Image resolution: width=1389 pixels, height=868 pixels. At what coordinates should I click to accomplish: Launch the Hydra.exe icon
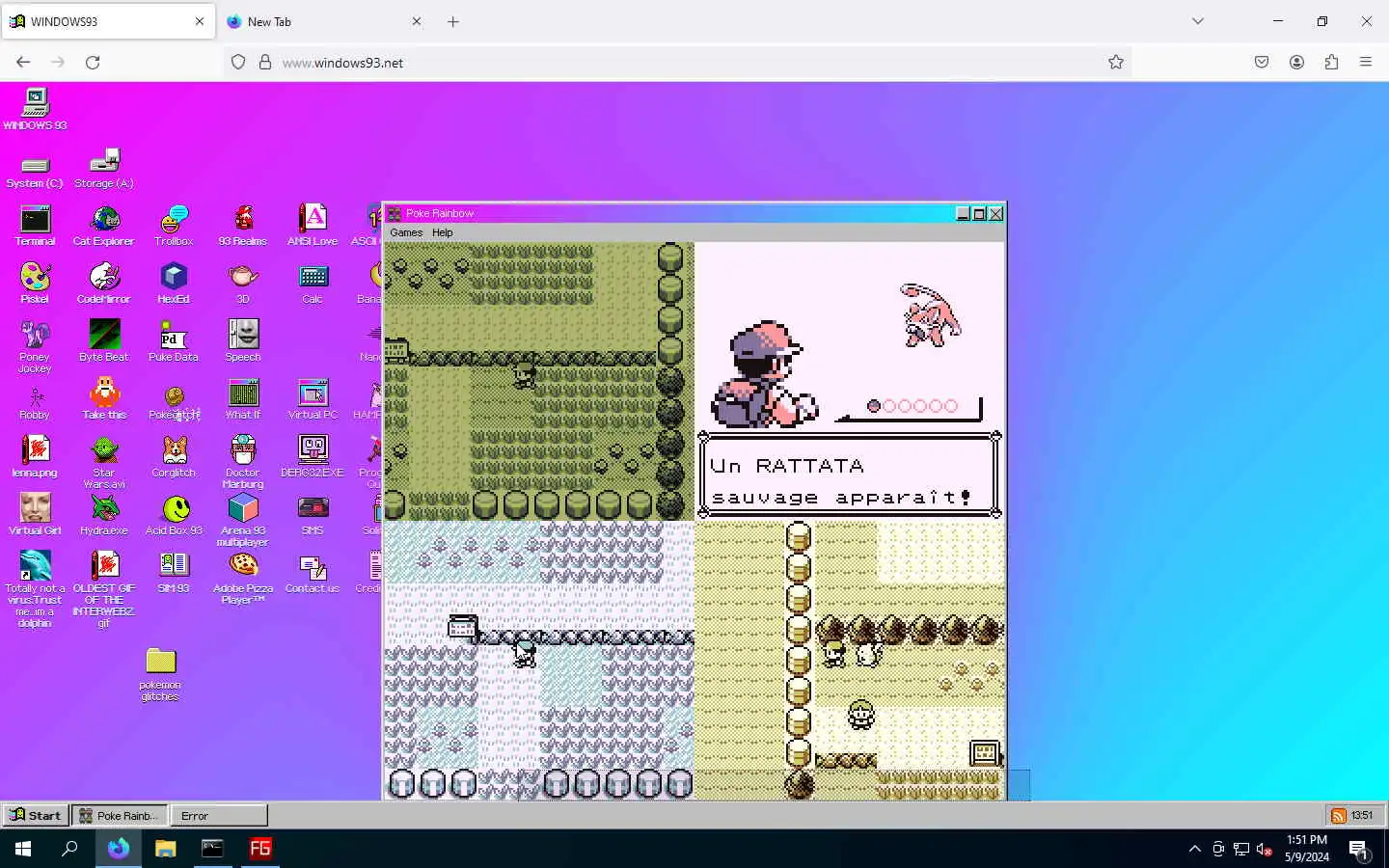click(104, 516)
